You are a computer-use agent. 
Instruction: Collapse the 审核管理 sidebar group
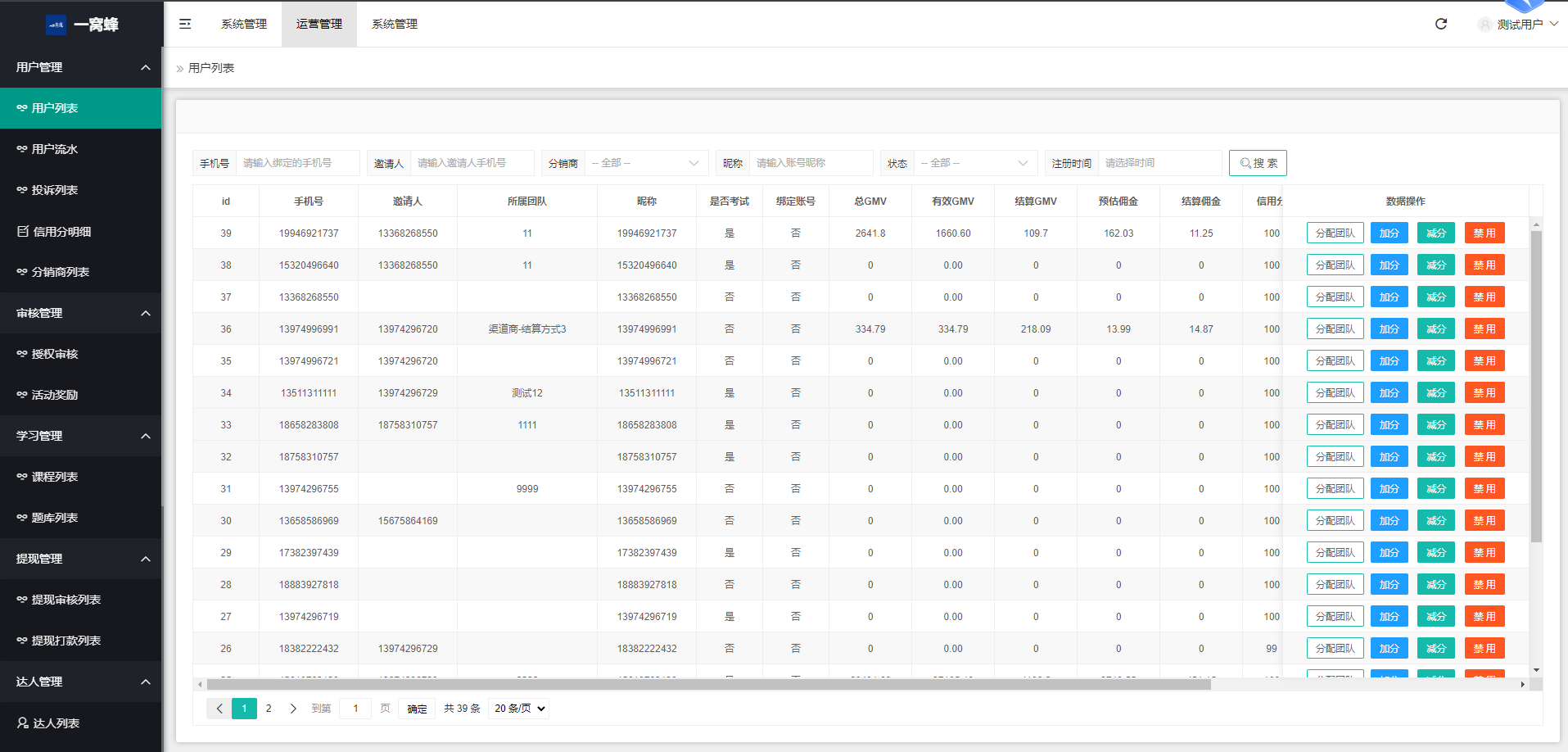pos(146,313)
